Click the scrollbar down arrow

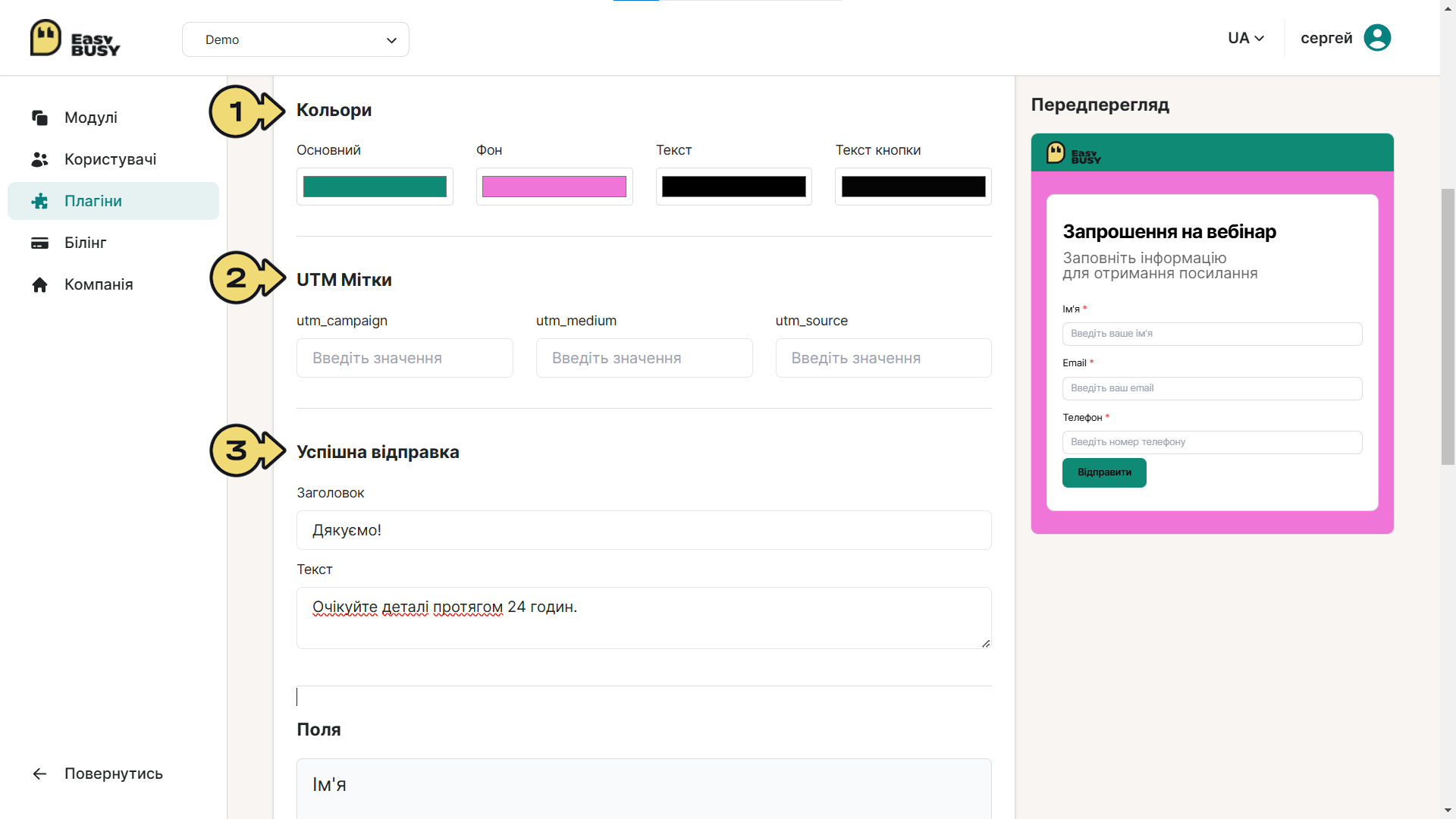[1448, 811]
